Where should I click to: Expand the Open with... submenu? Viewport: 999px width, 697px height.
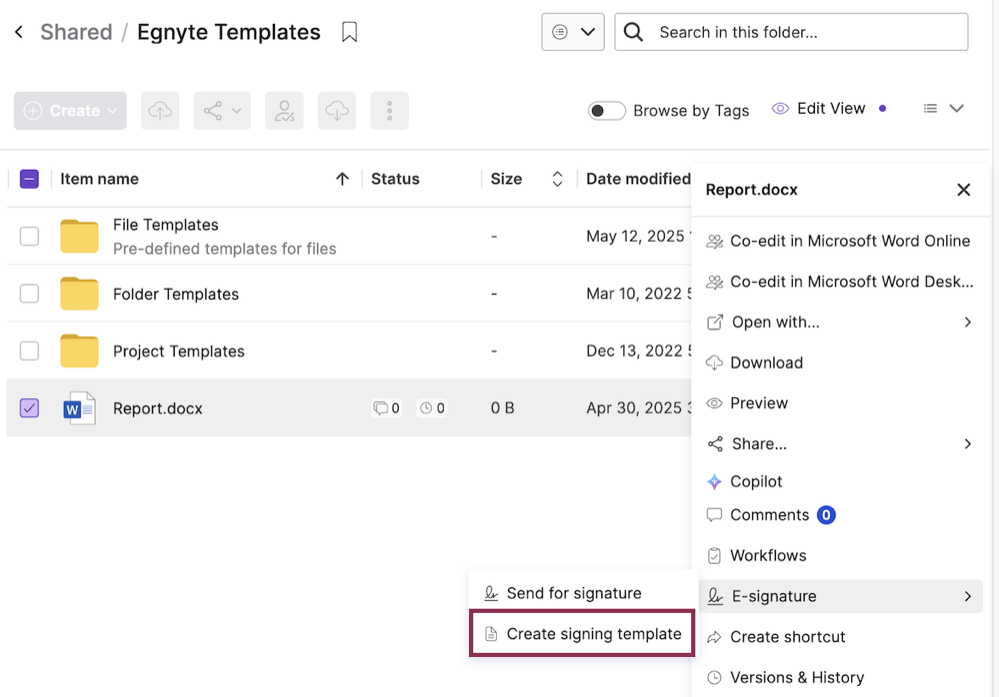(x=840, y=322)
